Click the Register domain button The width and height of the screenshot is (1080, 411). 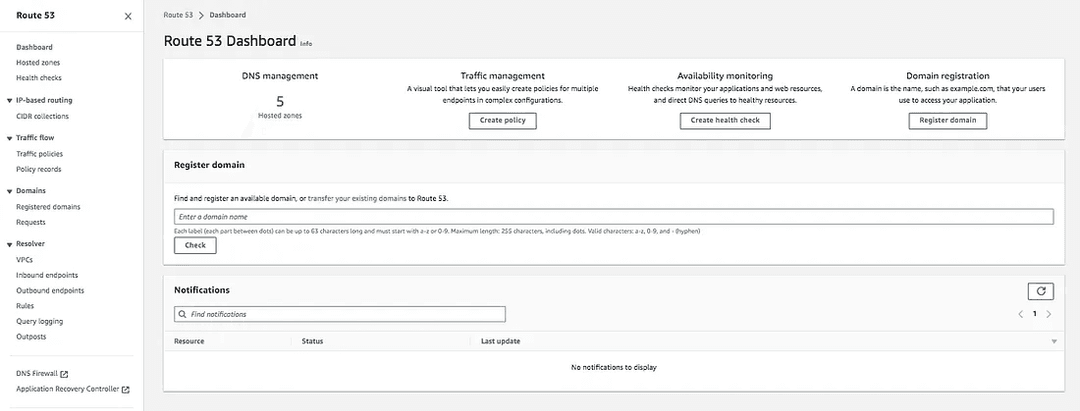point(948,120)
